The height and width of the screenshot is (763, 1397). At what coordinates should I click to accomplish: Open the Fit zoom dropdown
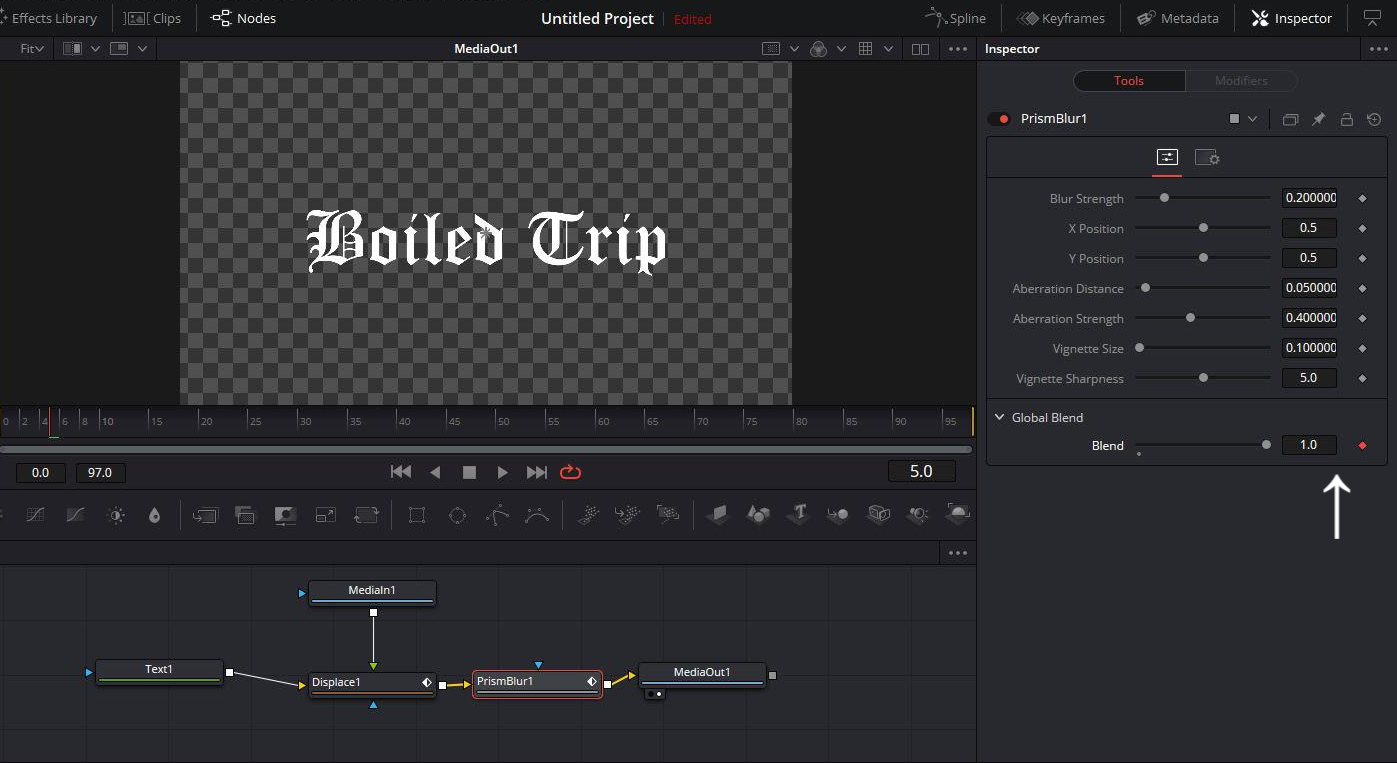32,49
